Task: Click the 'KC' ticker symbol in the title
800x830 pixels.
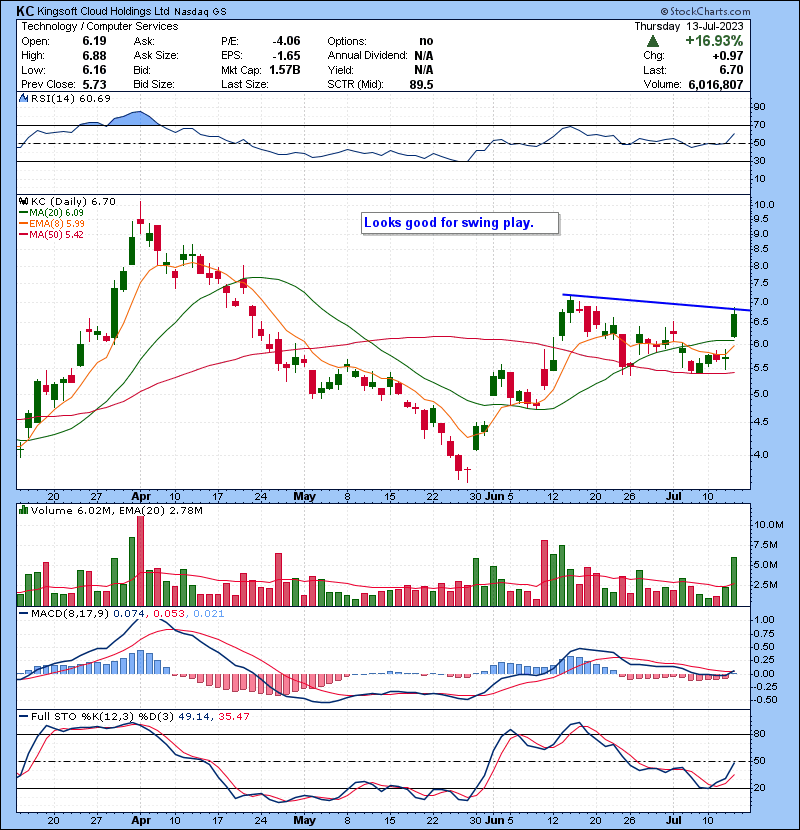Action: [25, 11]
